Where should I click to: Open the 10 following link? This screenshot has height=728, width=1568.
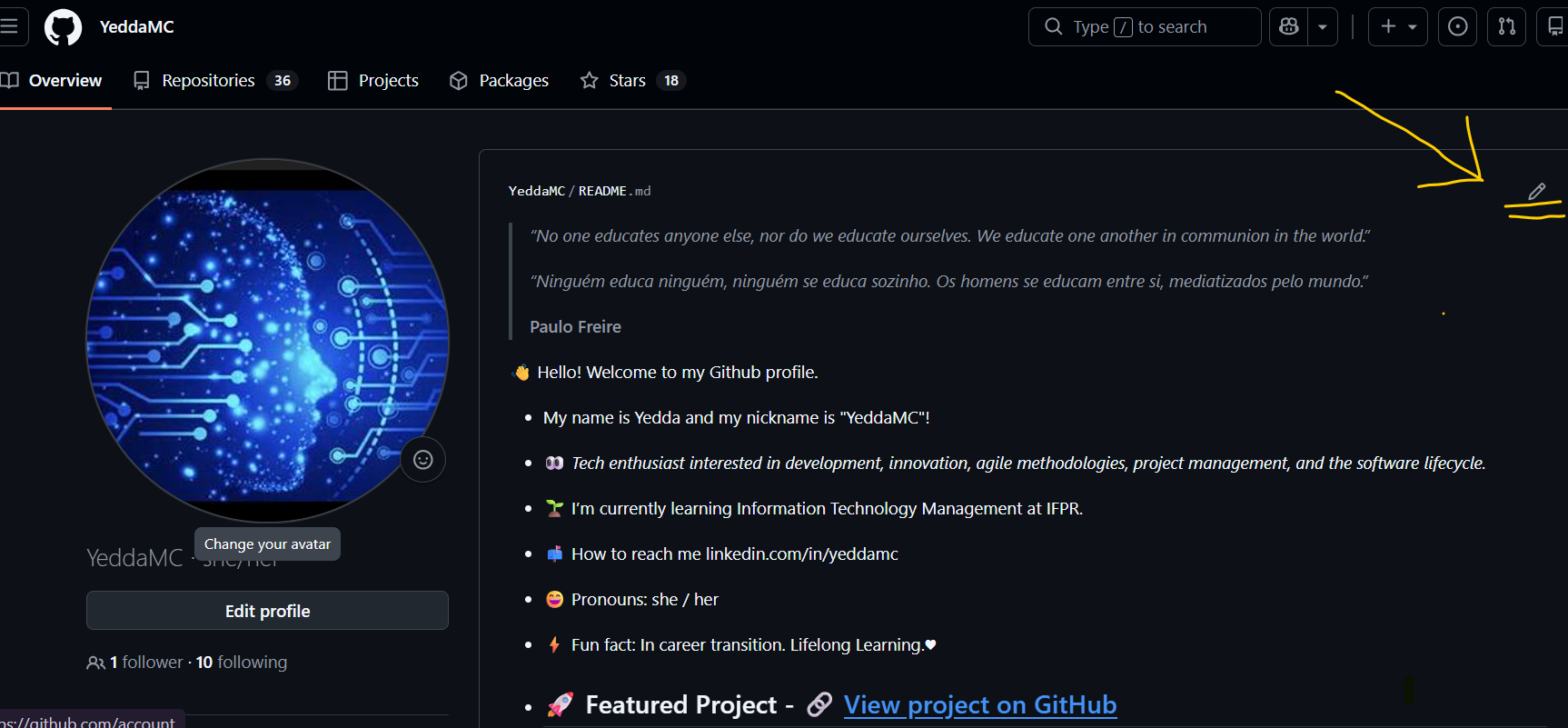(242, 663)
